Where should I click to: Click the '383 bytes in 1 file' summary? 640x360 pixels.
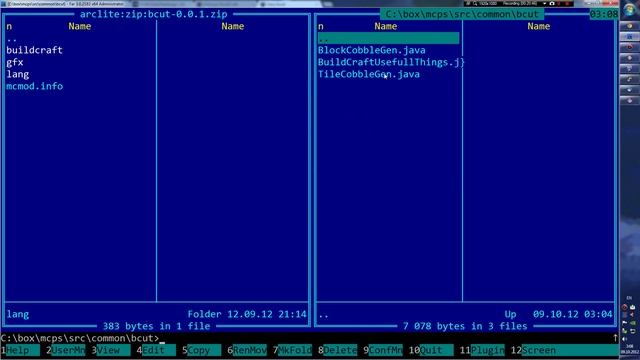click(156, 326)
